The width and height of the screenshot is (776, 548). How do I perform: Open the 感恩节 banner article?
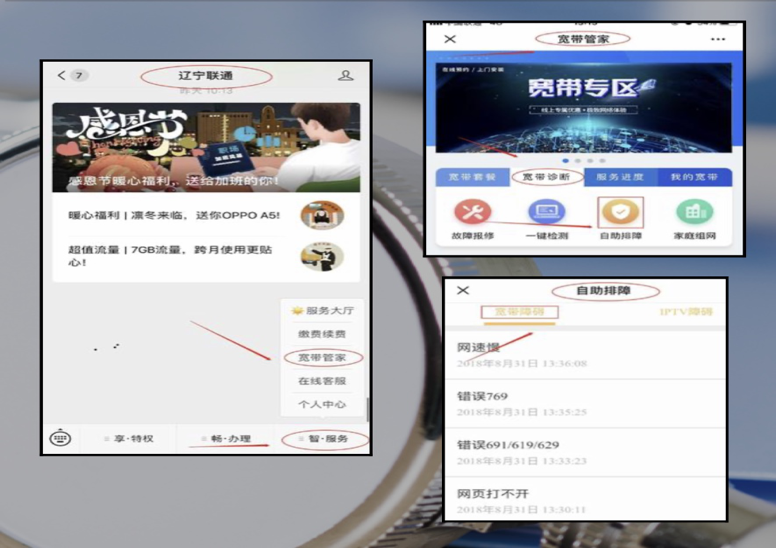[206, 148]
